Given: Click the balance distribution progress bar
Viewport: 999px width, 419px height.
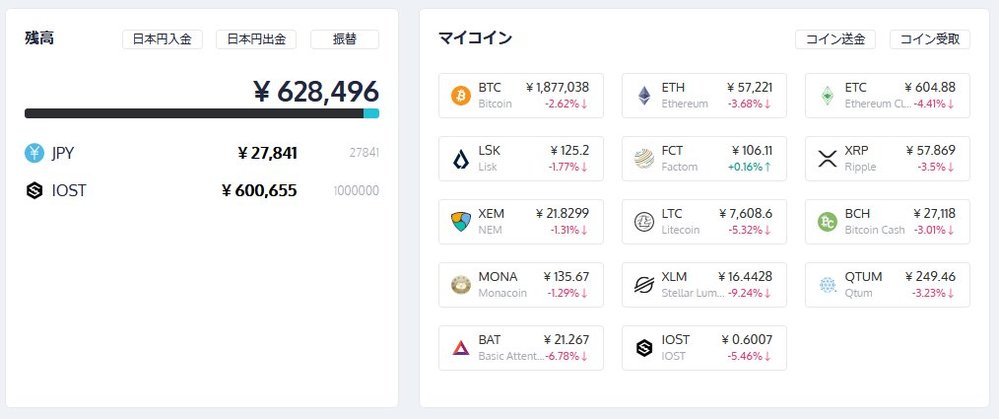Looking at the screenshot, I should 201,113.
